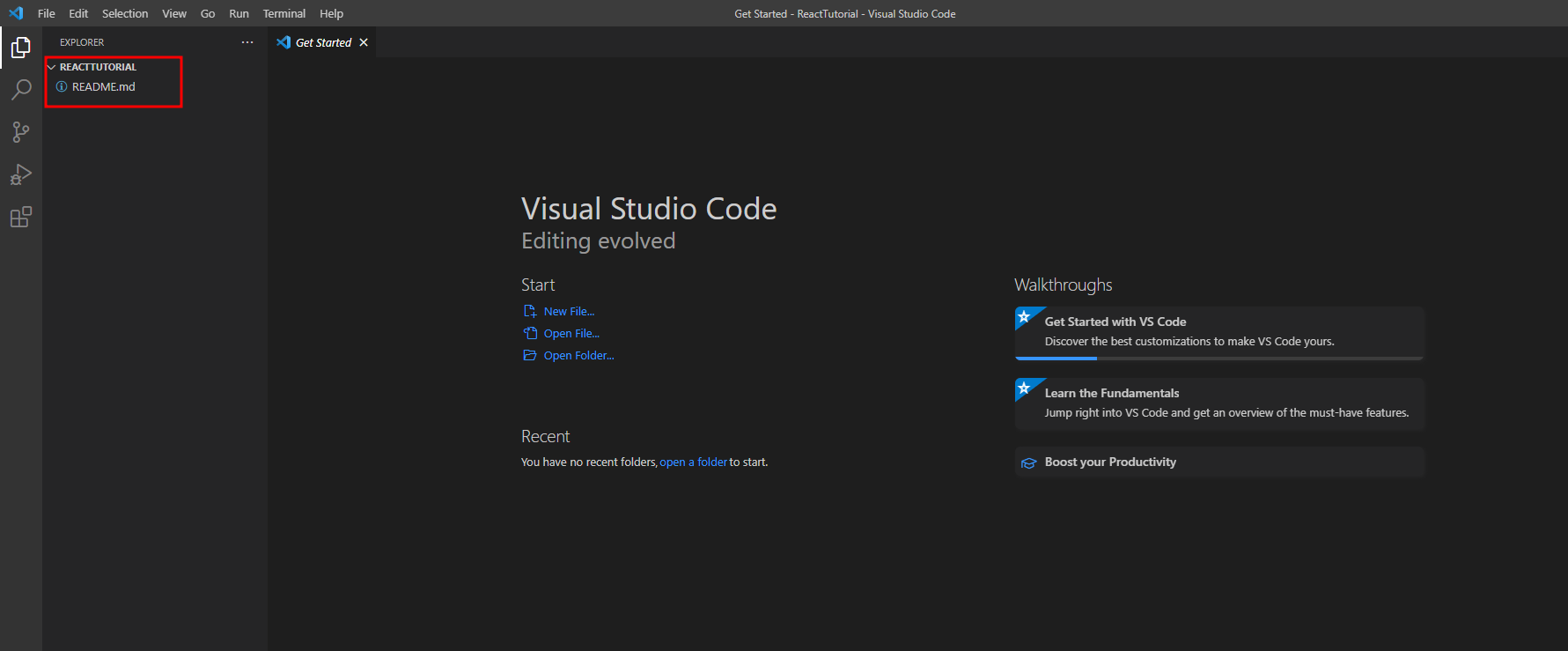Open the View menu
The width and height of the screenshot is (1568, 651).
[174, 13]
